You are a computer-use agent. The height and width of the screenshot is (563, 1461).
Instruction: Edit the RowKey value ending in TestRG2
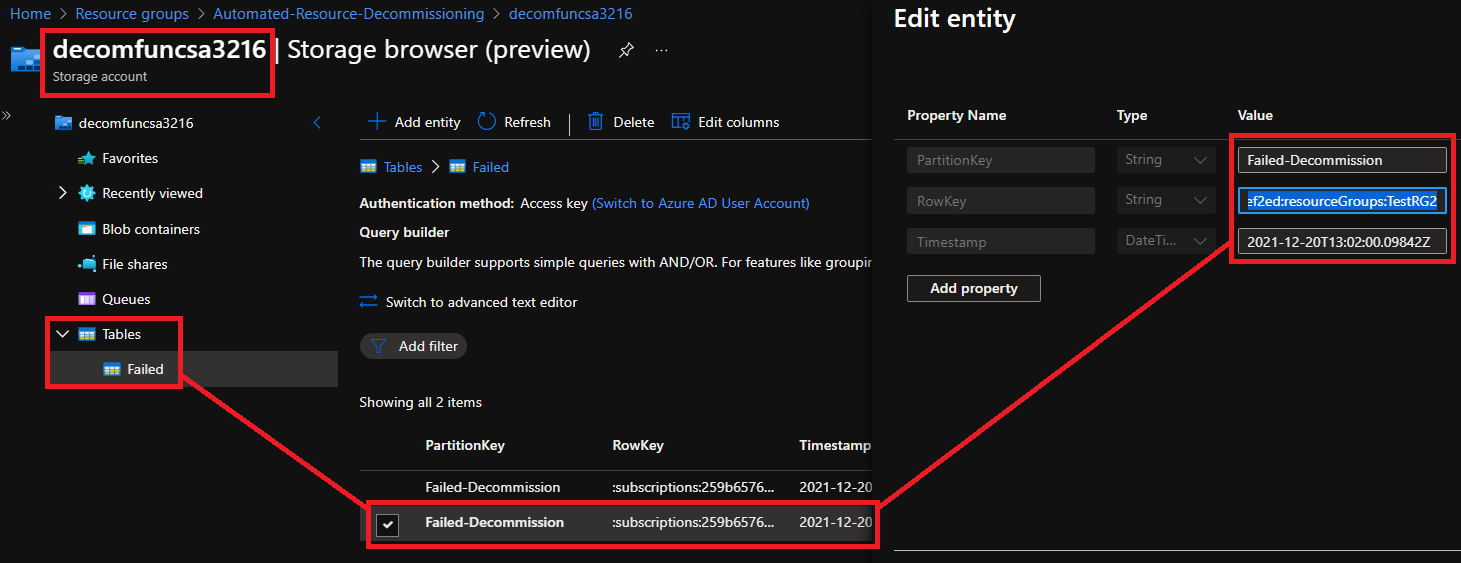tap(1342, 201)
